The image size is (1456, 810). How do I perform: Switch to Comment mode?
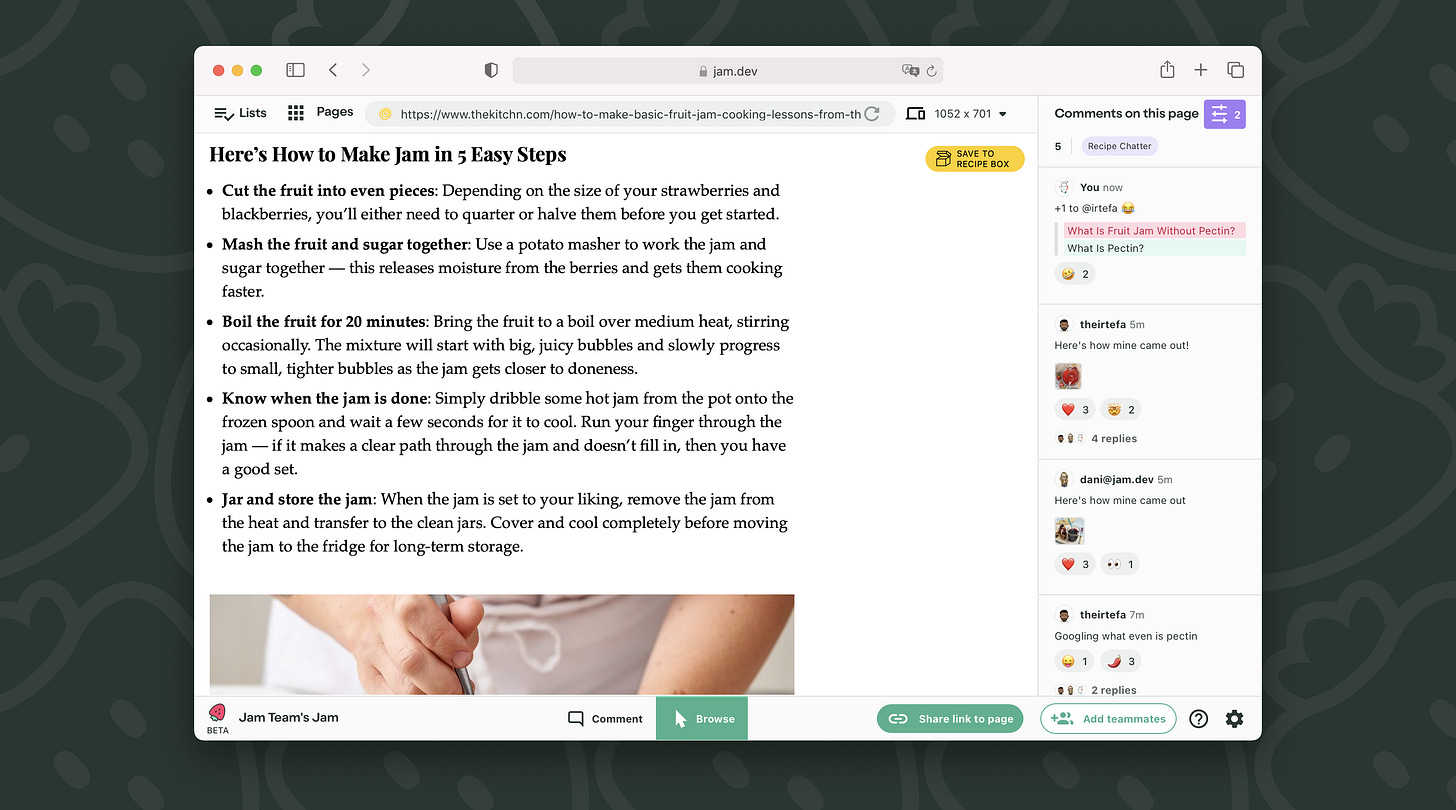(605, 719)
